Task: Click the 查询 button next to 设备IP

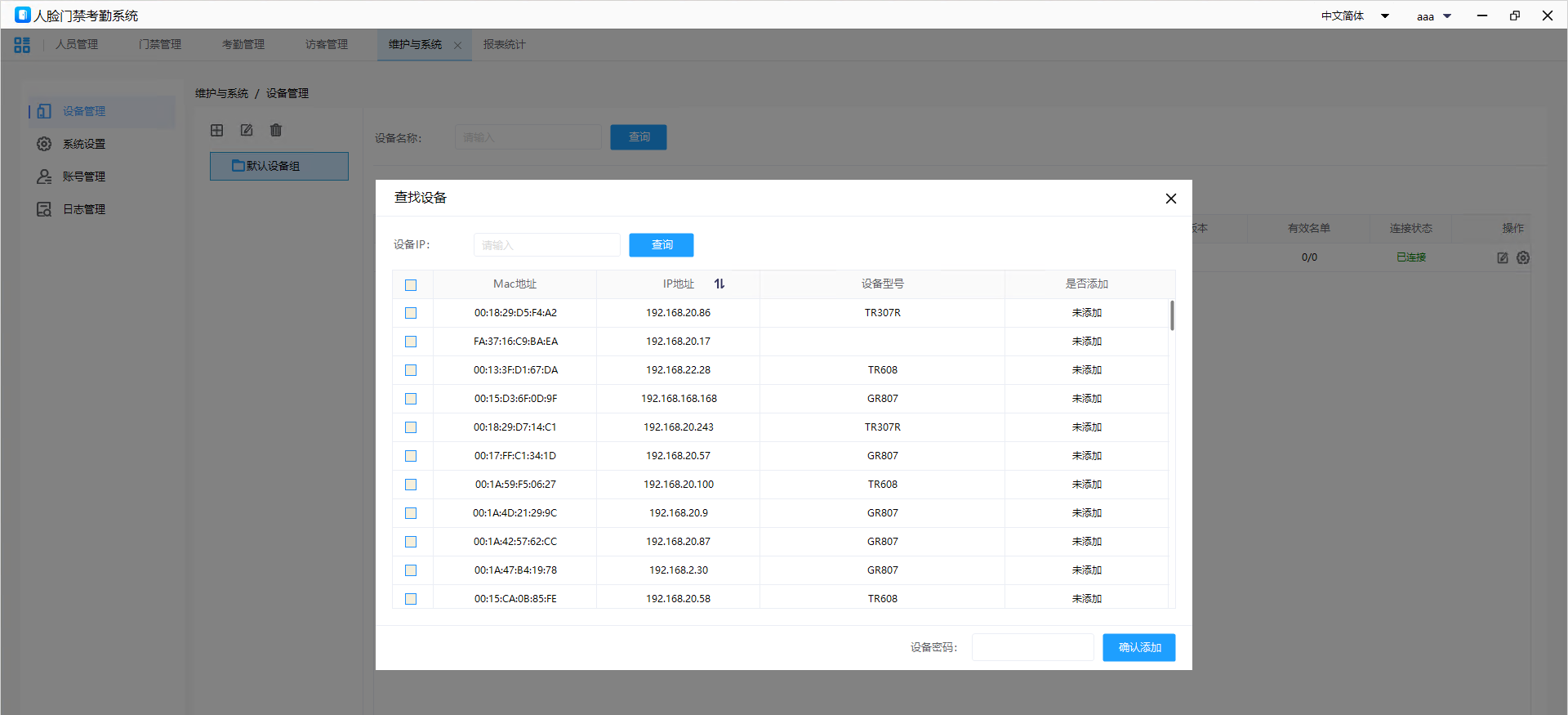Action: tap(661, 245)
